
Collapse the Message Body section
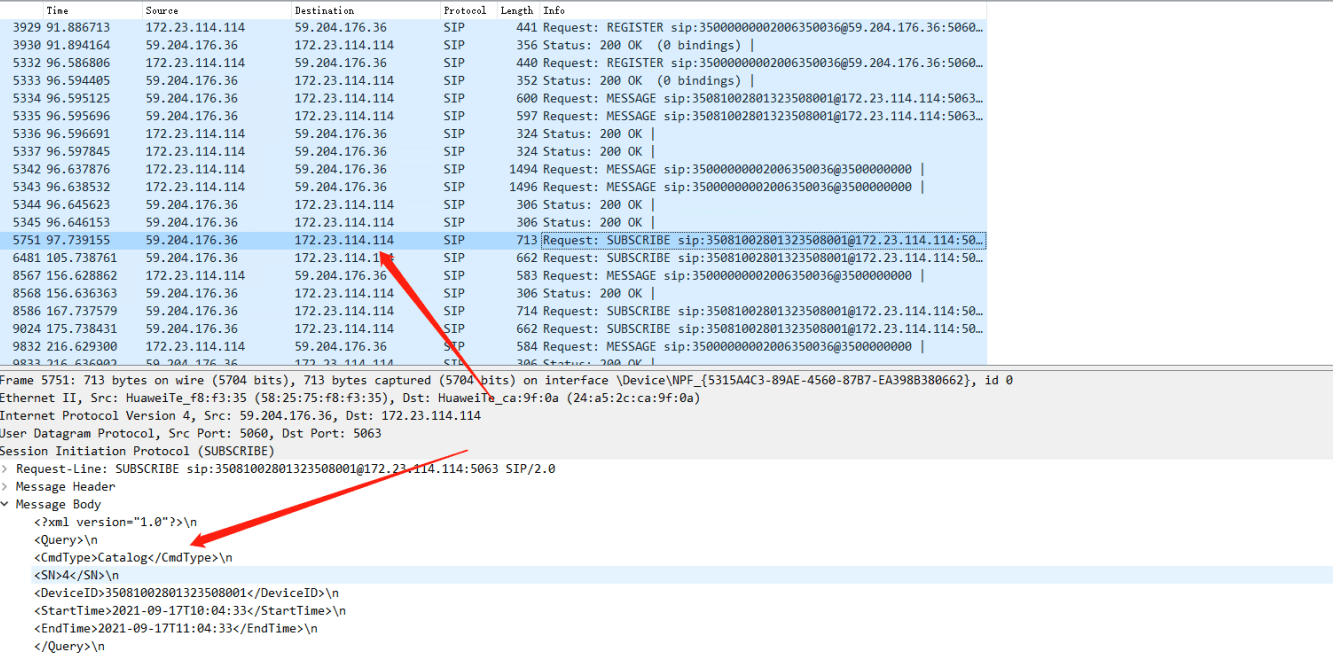(6, 505)
